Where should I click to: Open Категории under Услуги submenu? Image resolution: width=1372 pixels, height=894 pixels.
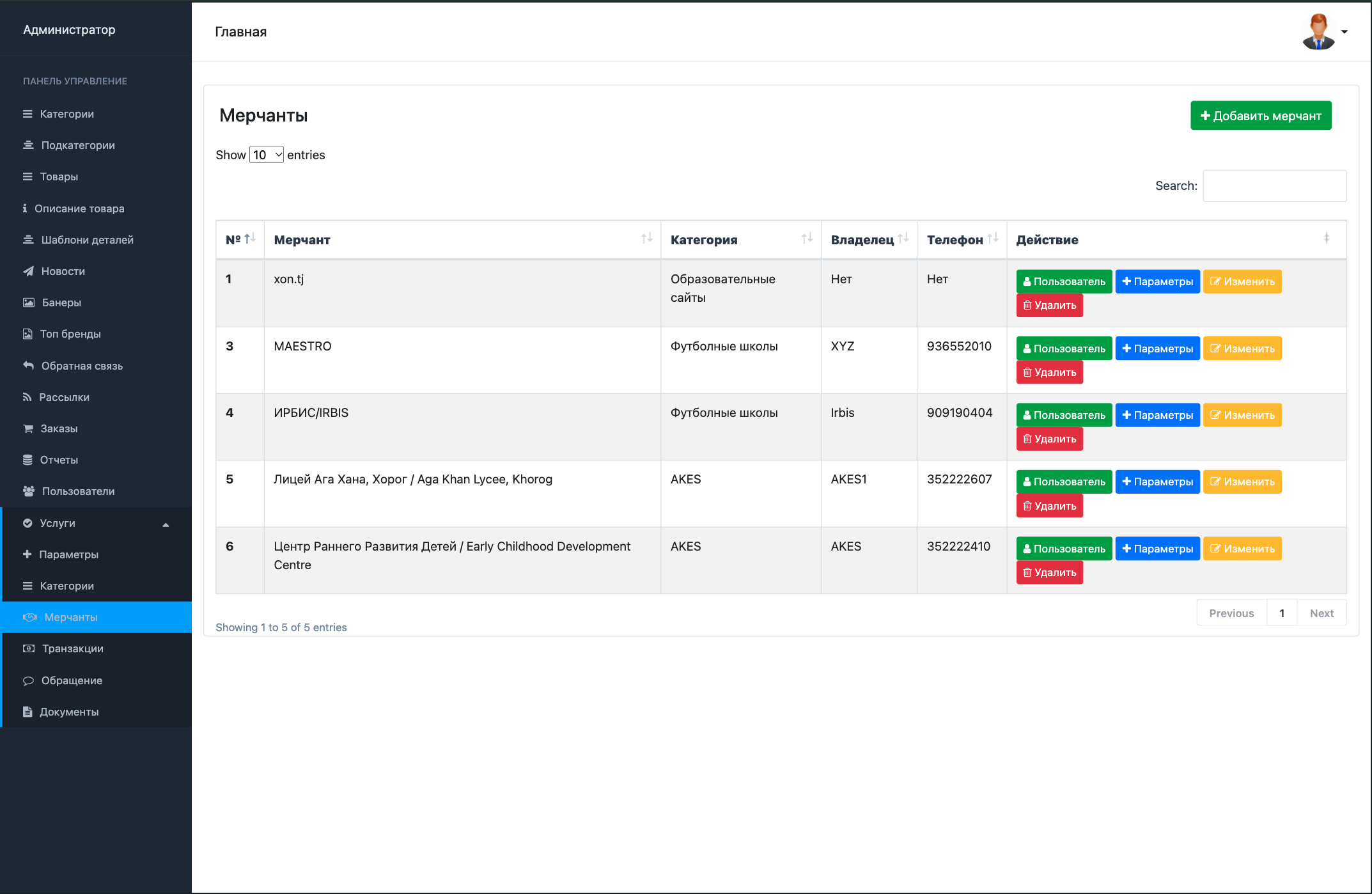click(97, 586)
